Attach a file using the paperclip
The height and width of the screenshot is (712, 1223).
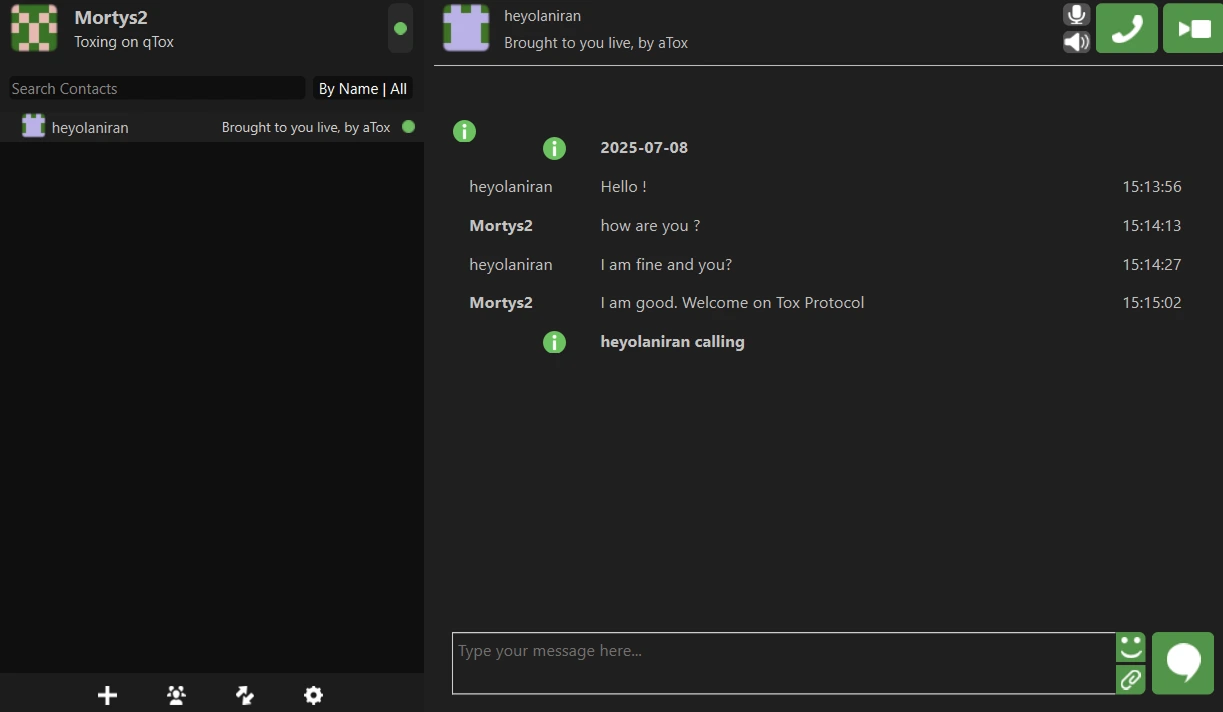[x=1131, y=680]
